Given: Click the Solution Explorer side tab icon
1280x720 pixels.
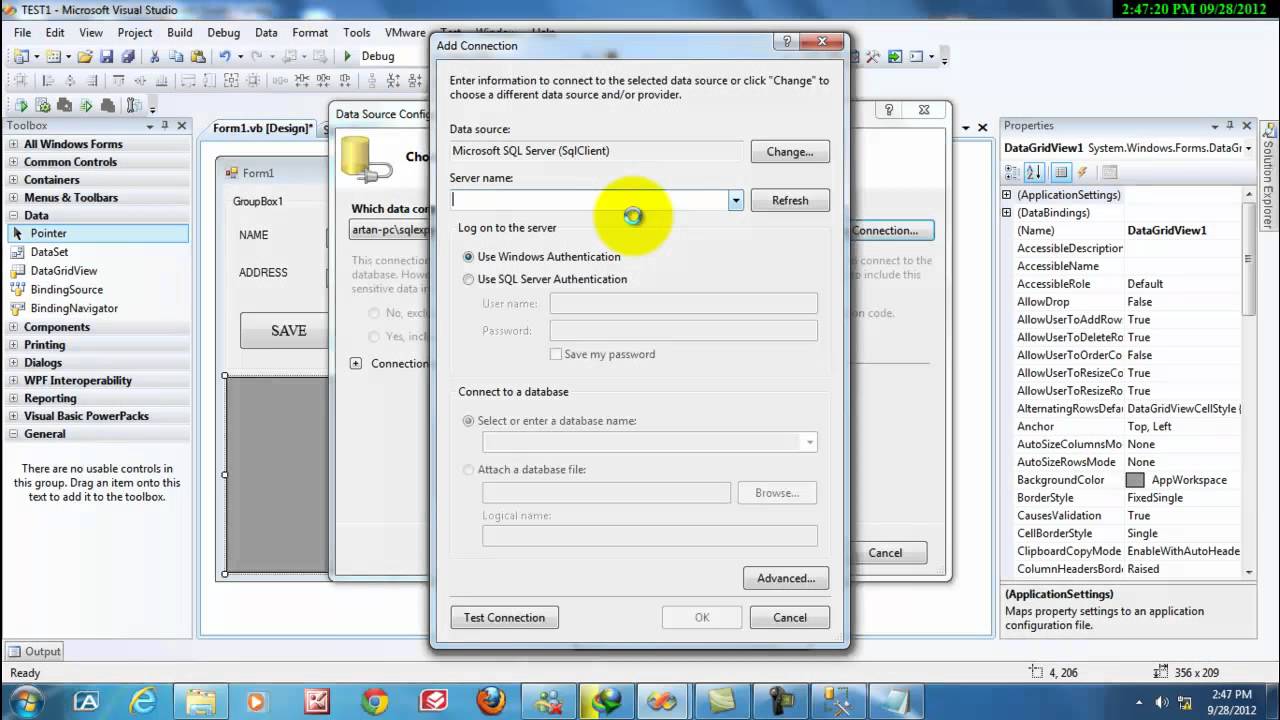Looking at the screenshot, I should [1270, 131].
